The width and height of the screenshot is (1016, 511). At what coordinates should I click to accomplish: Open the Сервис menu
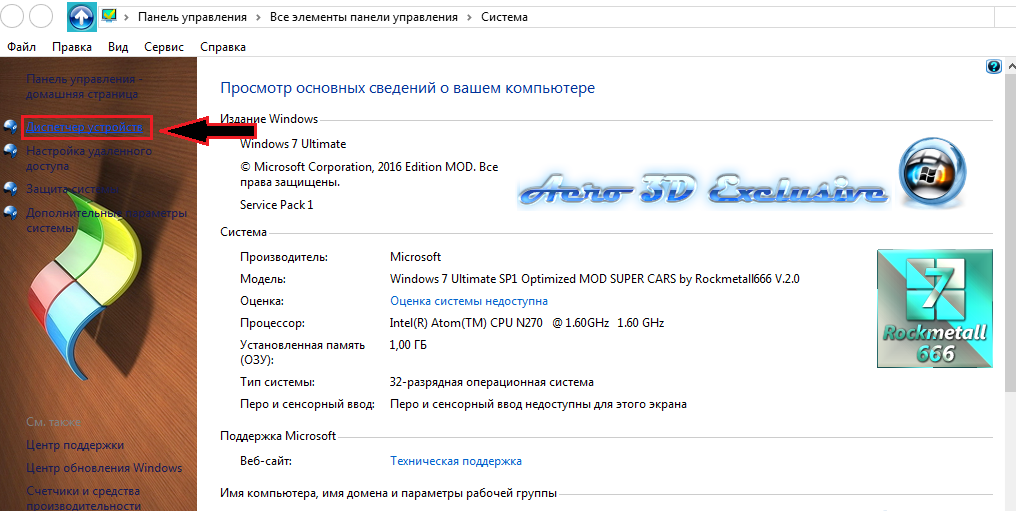tap(164, 47)
